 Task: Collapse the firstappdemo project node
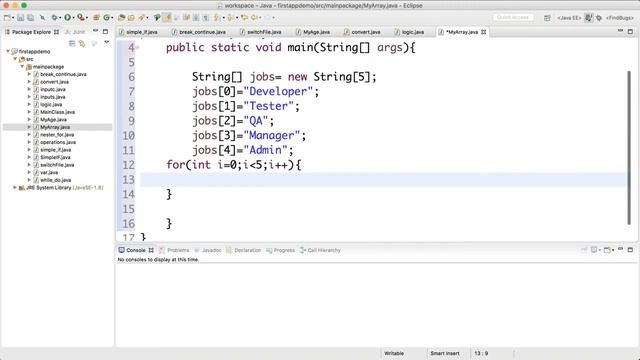tap(8, 51)
